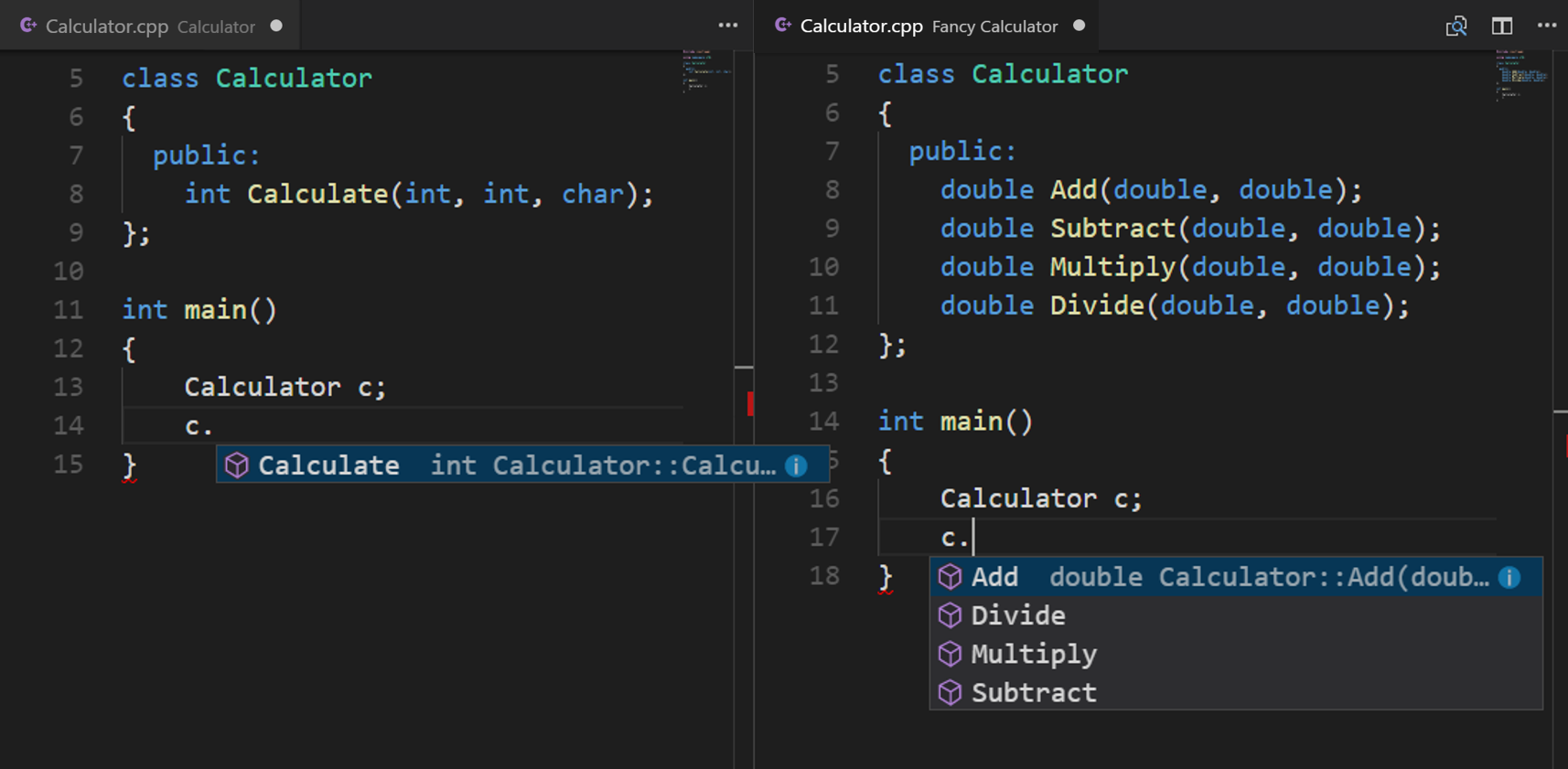Choose Multiply from the suggestion list
The image size is (1568, 769).
[x=1236, y=654]
